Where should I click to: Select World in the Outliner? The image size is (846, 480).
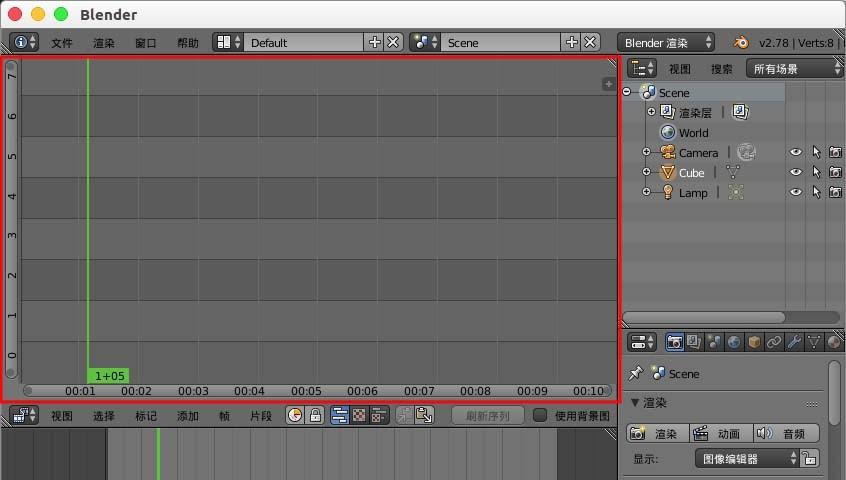(693, 133)
